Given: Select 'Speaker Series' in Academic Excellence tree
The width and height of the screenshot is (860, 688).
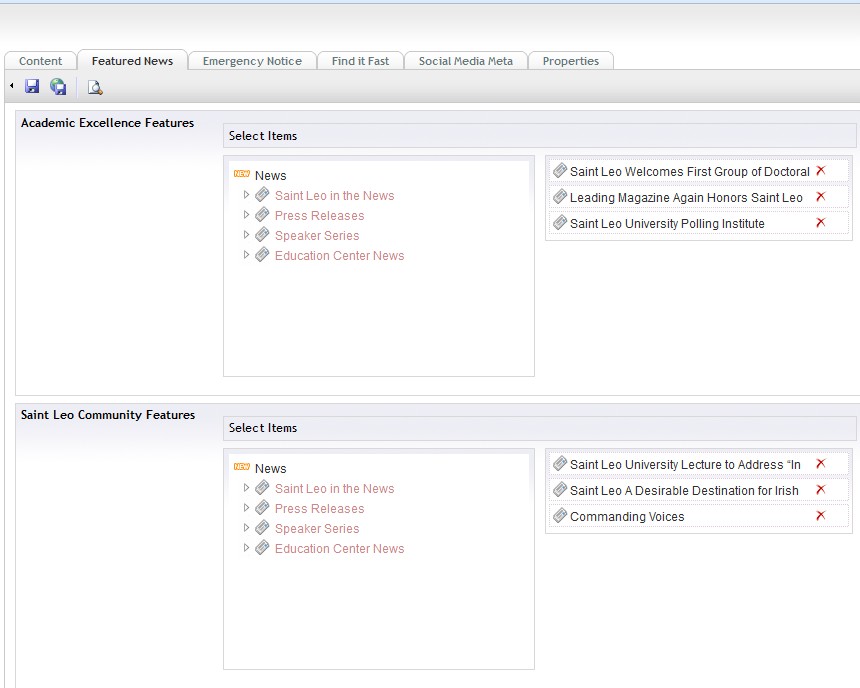Looking at the screenshot, I should (317, 236).
